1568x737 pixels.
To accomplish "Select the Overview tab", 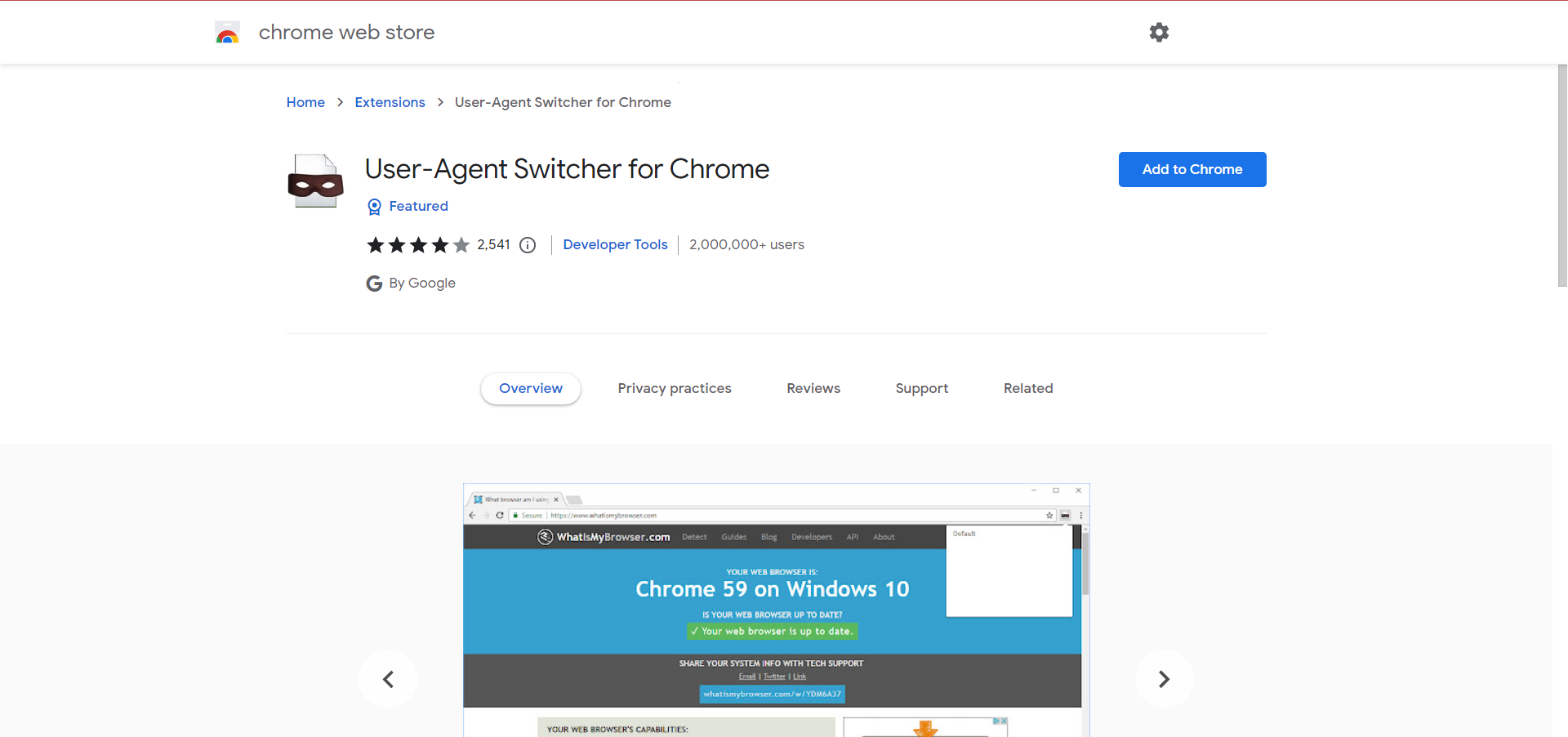I will [x=531, y=388].
